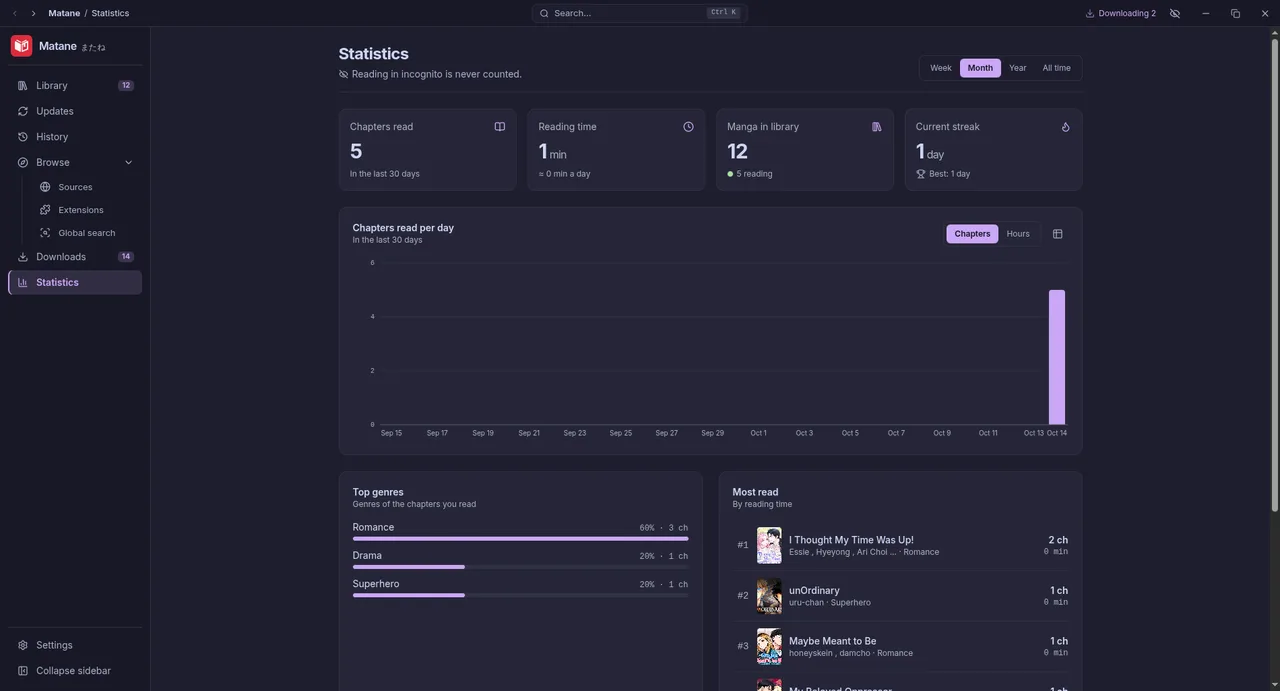
Task: Click the History clock icon in sidebar
Action: click(x=23, y=137)
